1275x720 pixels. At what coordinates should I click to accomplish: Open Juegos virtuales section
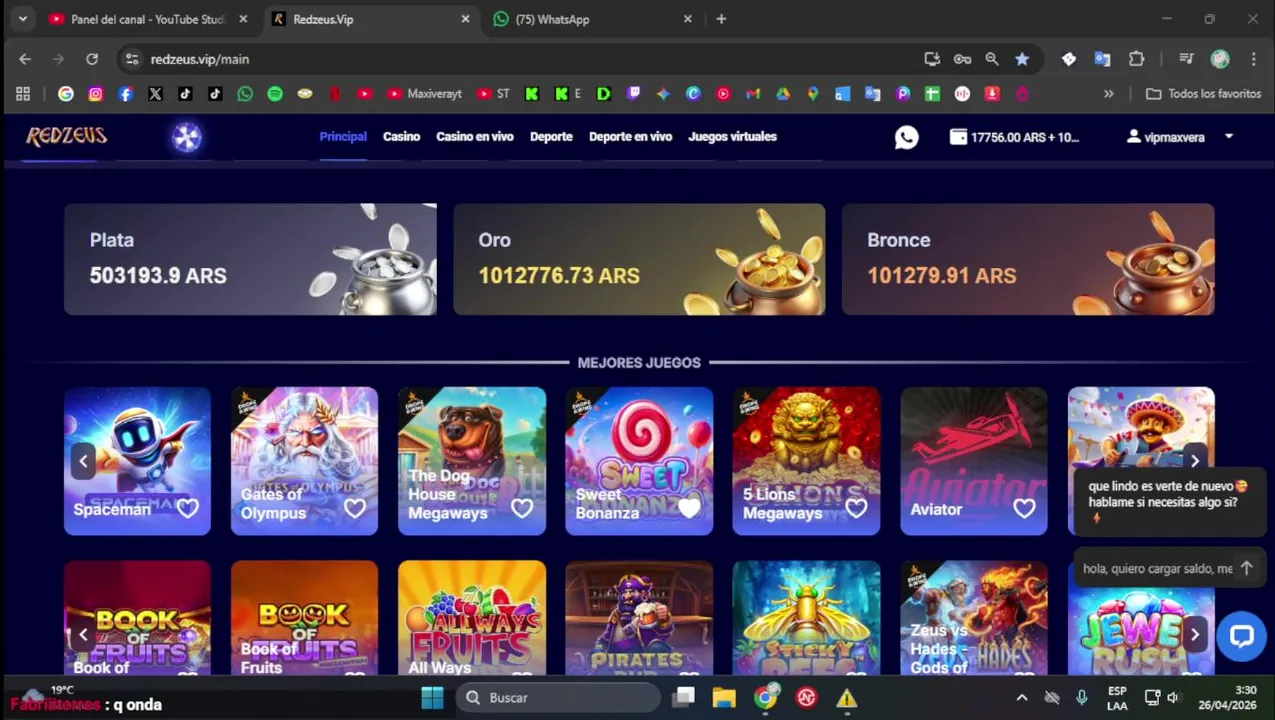[732, 137]
